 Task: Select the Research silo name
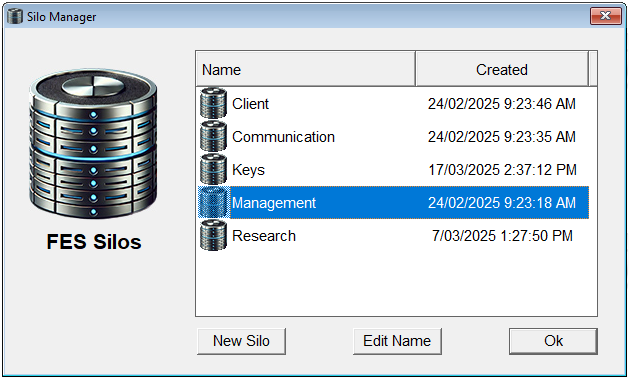[264, 236]
